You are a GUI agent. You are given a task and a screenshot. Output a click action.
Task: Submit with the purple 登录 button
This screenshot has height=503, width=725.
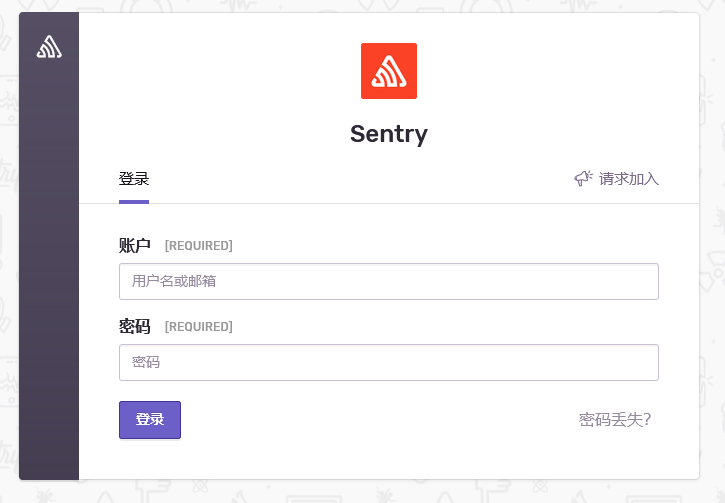coord(150,420)
